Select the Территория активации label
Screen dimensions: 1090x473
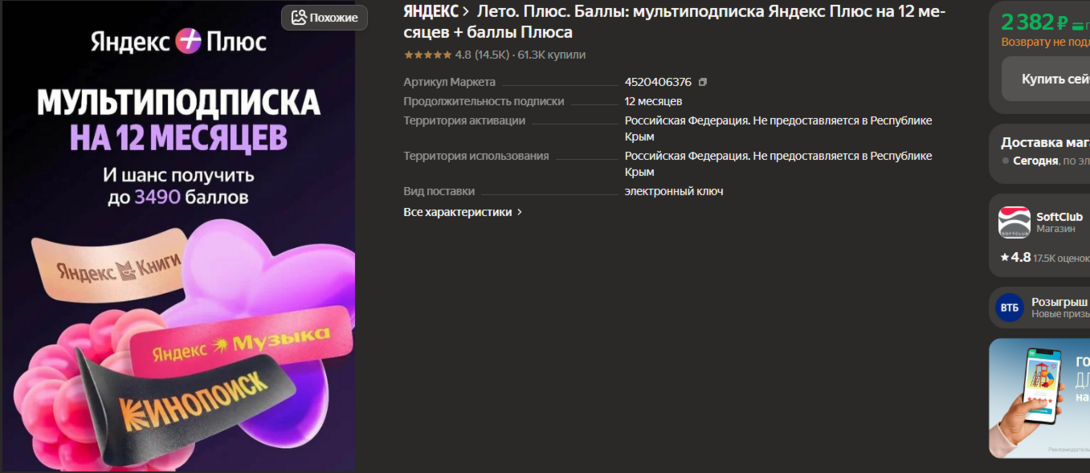coord(464,120)
